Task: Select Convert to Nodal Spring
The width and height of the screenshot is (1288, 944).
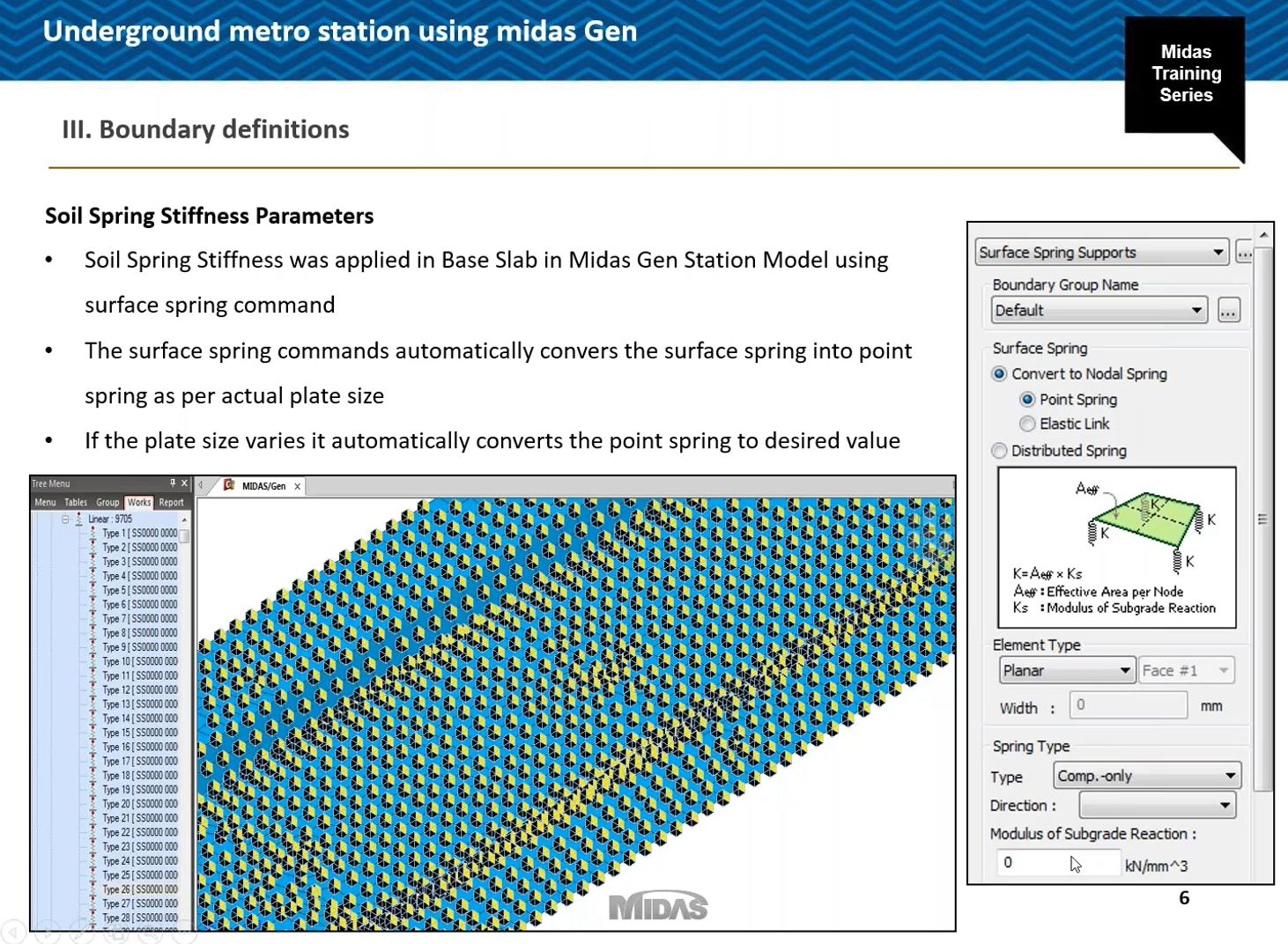Action: tap(999, 373)
